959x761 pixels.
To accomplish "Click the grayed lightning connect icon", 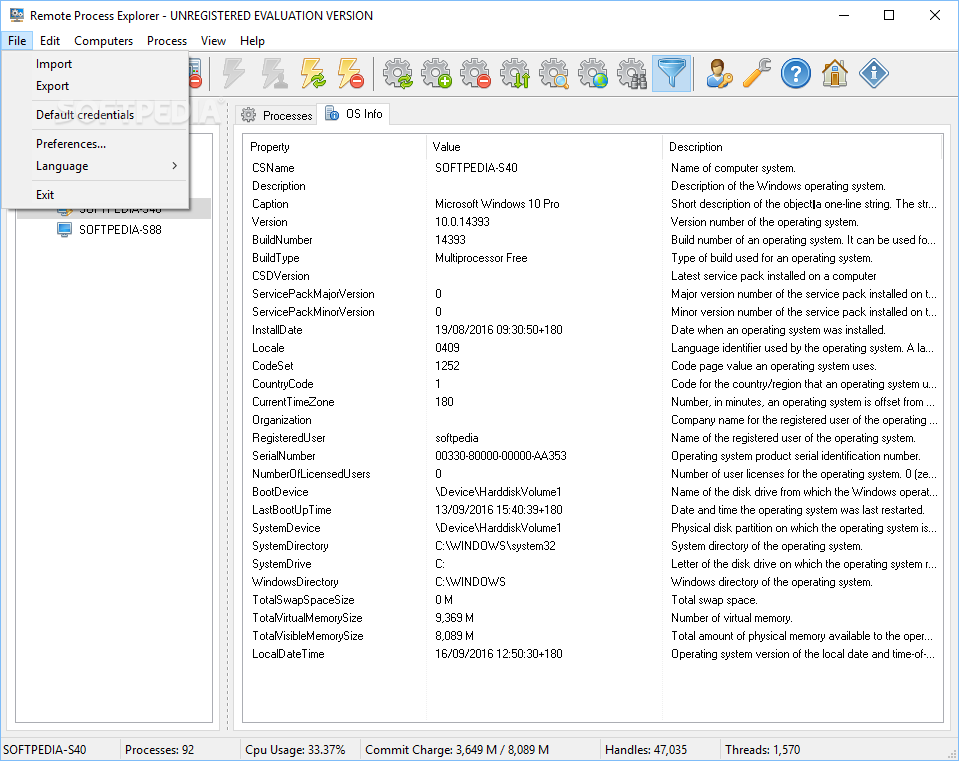I will (x=234, y=74).
